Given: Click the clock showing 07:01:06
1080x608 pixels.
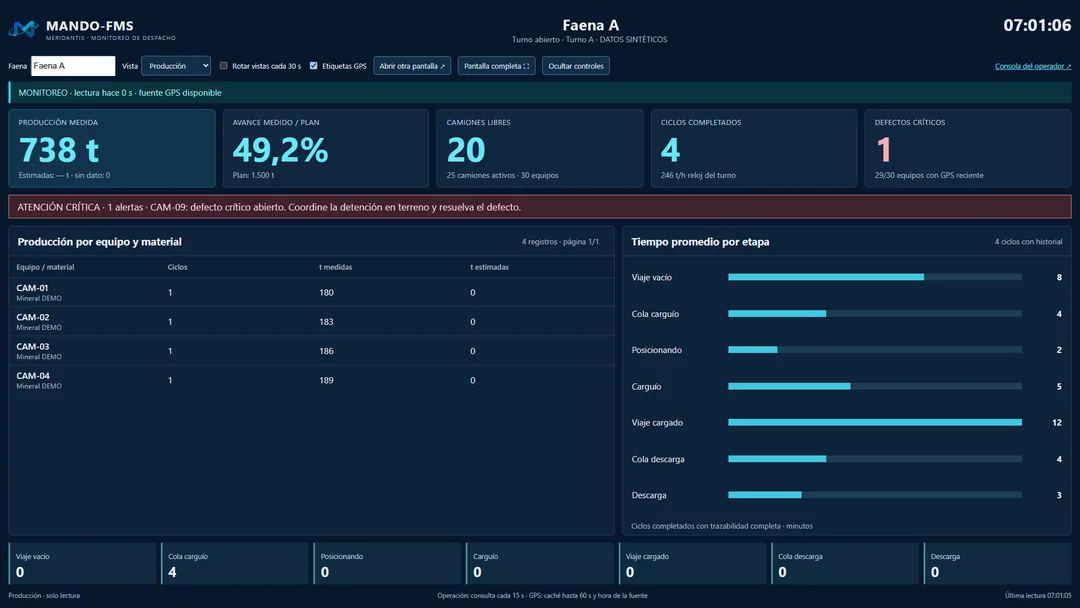Looking at the screenshot, I should pyautogui.click(x=1037, y=25).
